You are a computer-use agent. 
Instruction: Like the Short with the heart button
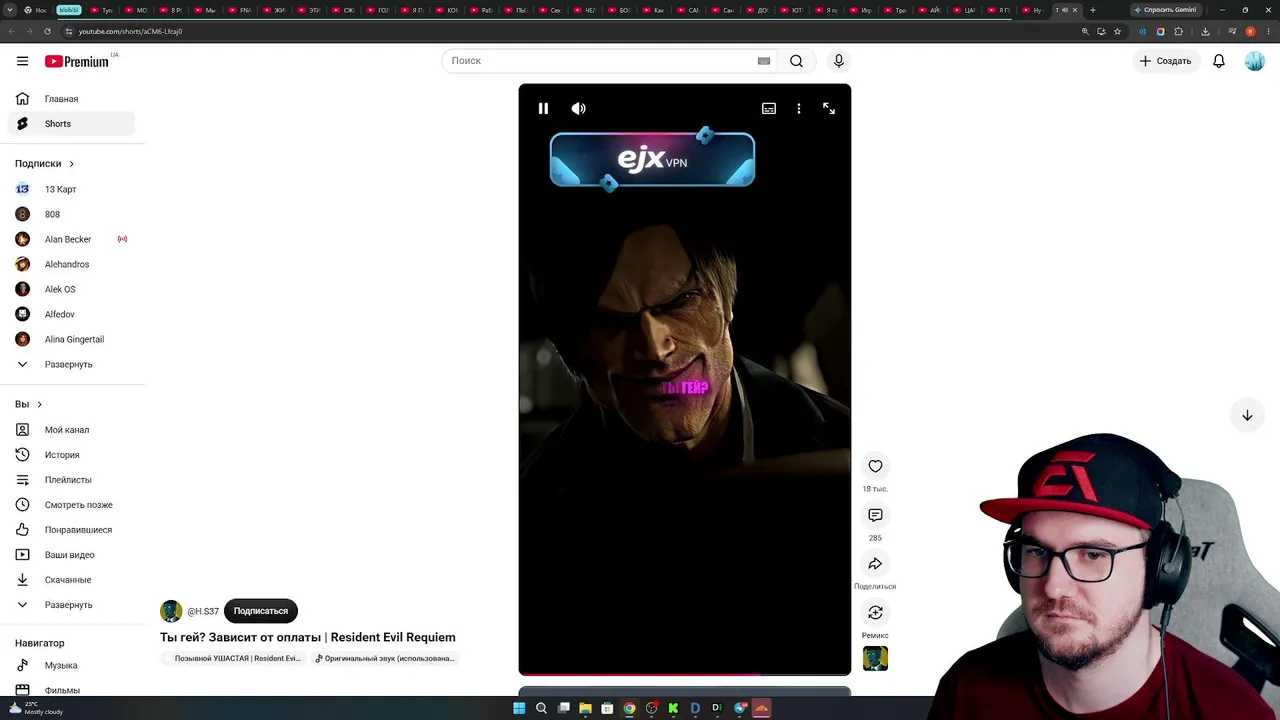click(875, 466)
